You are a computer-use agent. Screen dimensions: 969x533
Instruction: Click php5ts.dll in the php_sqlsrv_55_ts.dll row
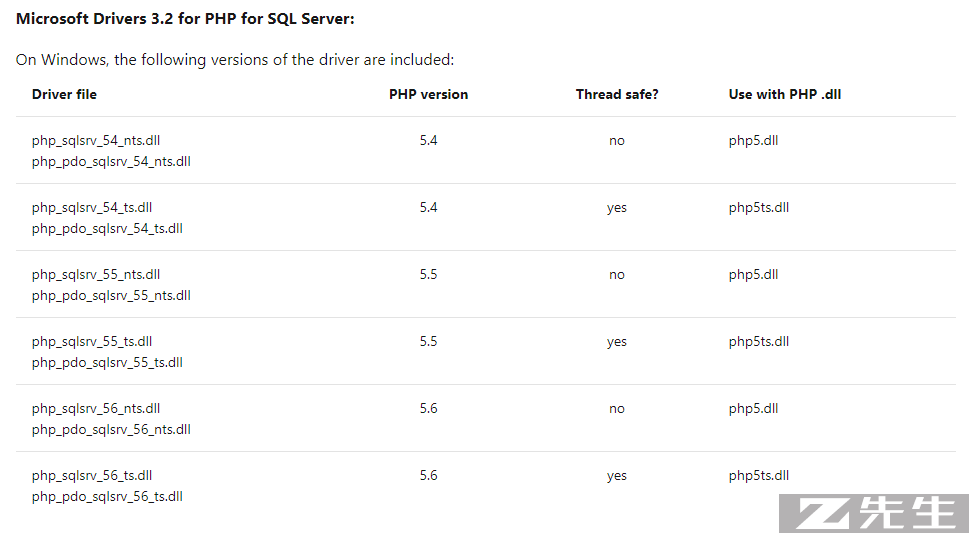(x=759, y=342)
